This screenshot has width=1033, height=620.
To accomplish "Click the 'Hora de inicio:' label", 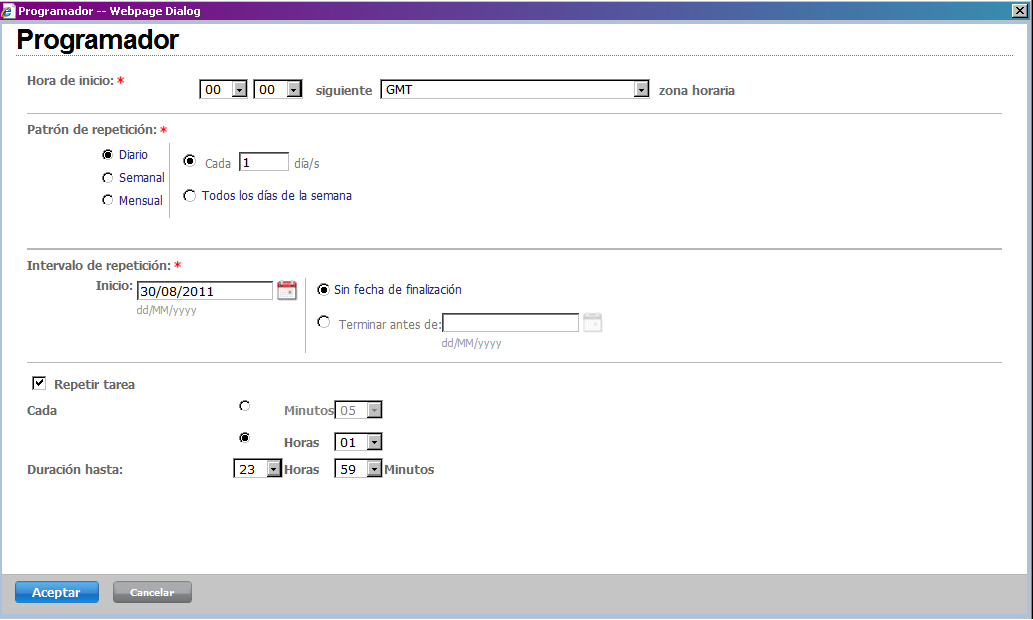I will click(70, 80).
